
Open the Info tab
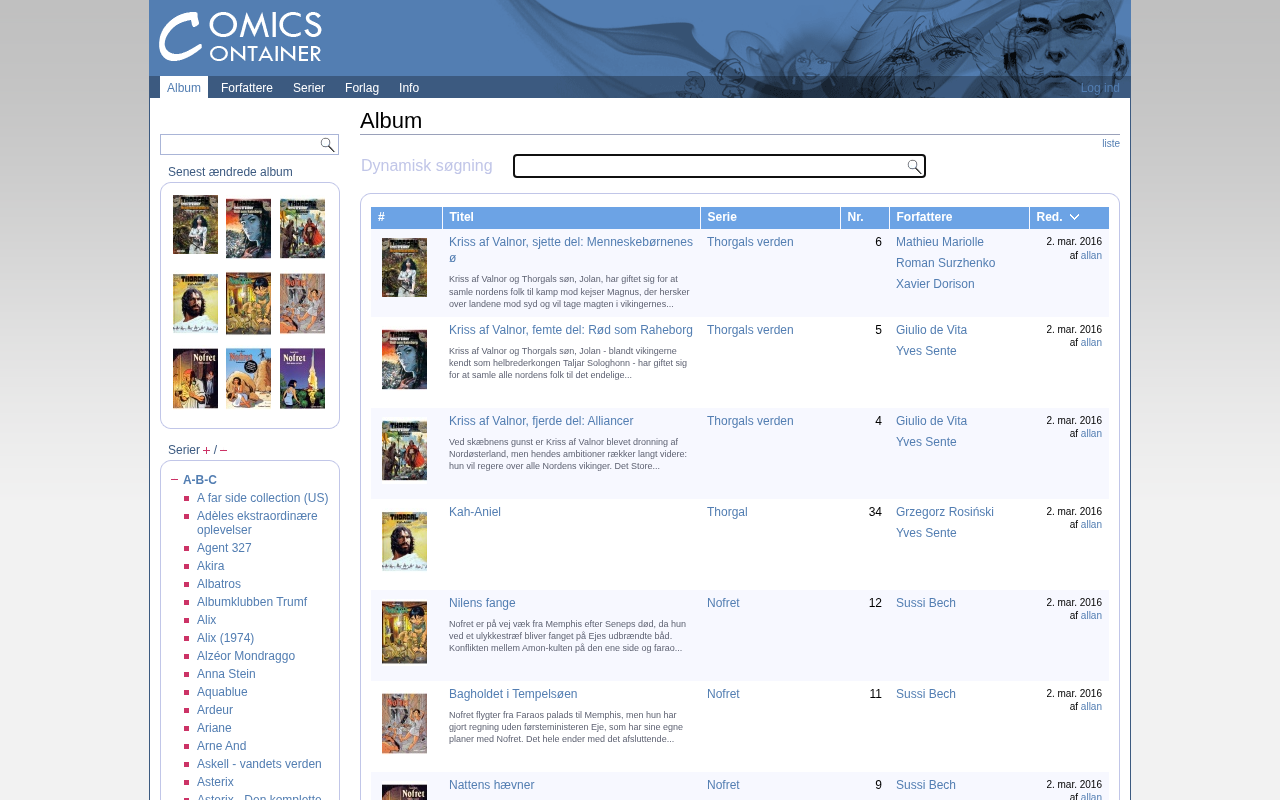point(409,88)
